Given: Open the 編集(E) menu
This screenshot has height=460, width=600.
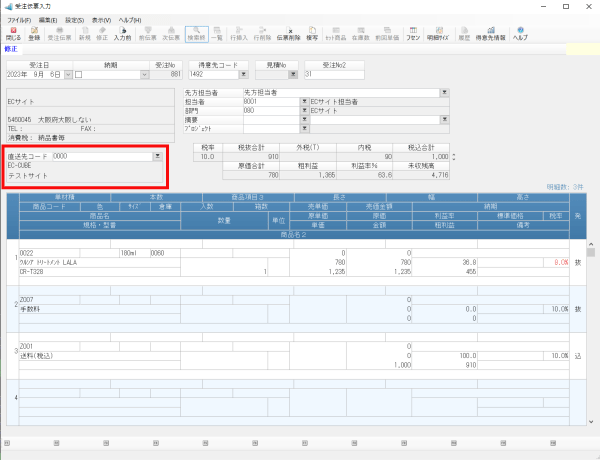Looking at the screenshot, I should click(x=48, y=20).
